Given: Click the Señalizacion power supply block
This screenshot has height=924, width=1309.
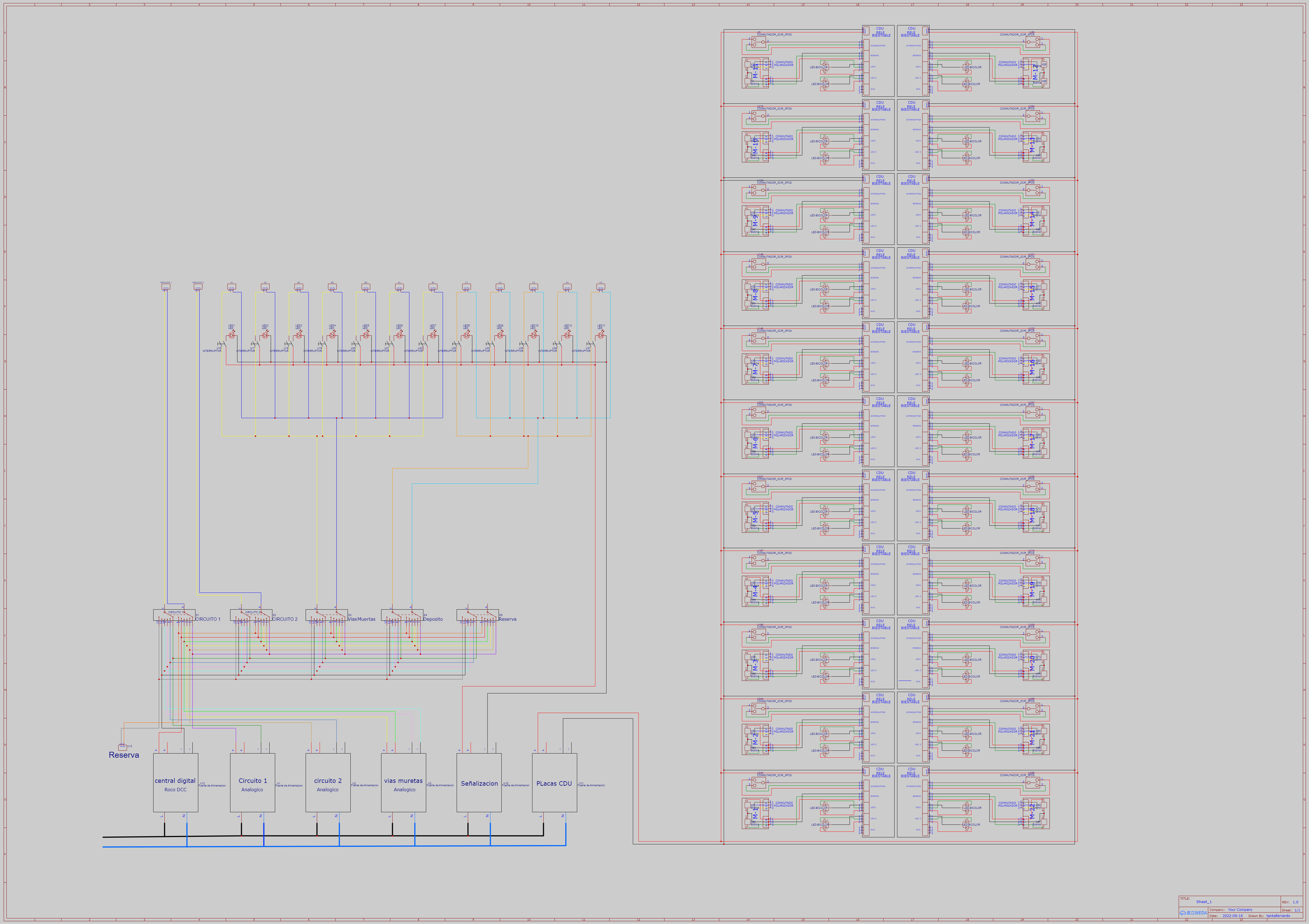Looking at the screenshot, I should click(479, 783).
